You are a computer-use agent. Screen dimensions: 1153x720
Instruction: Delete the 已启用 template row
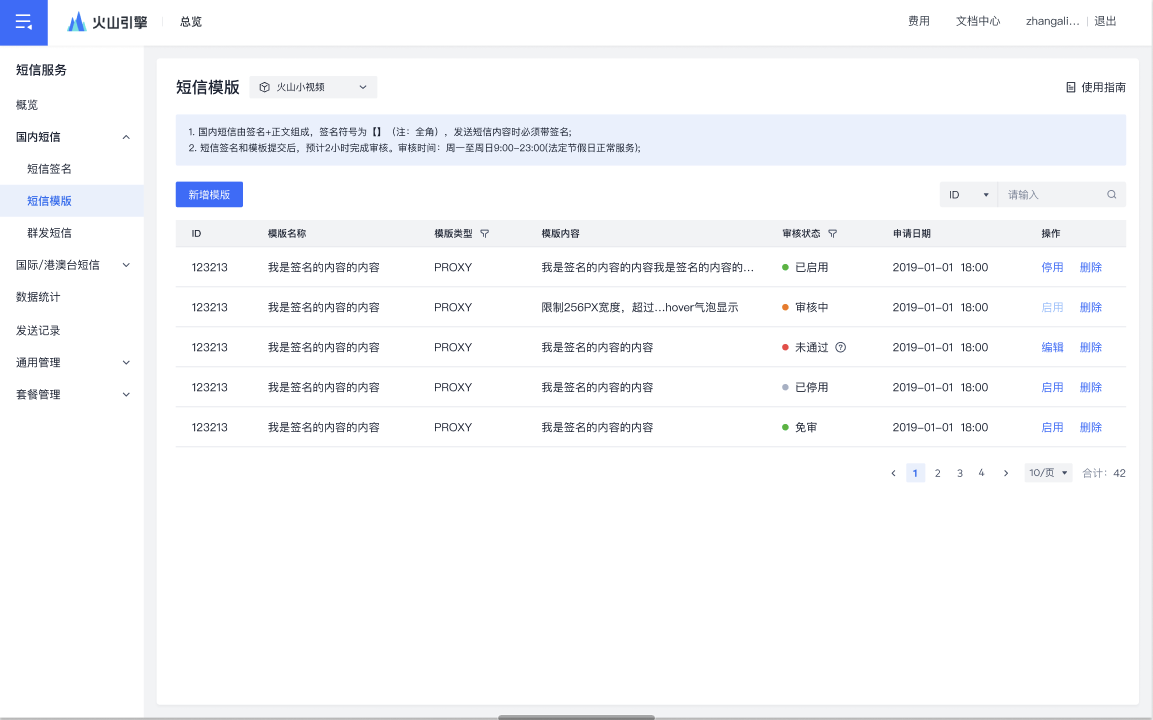(1090, 268)
